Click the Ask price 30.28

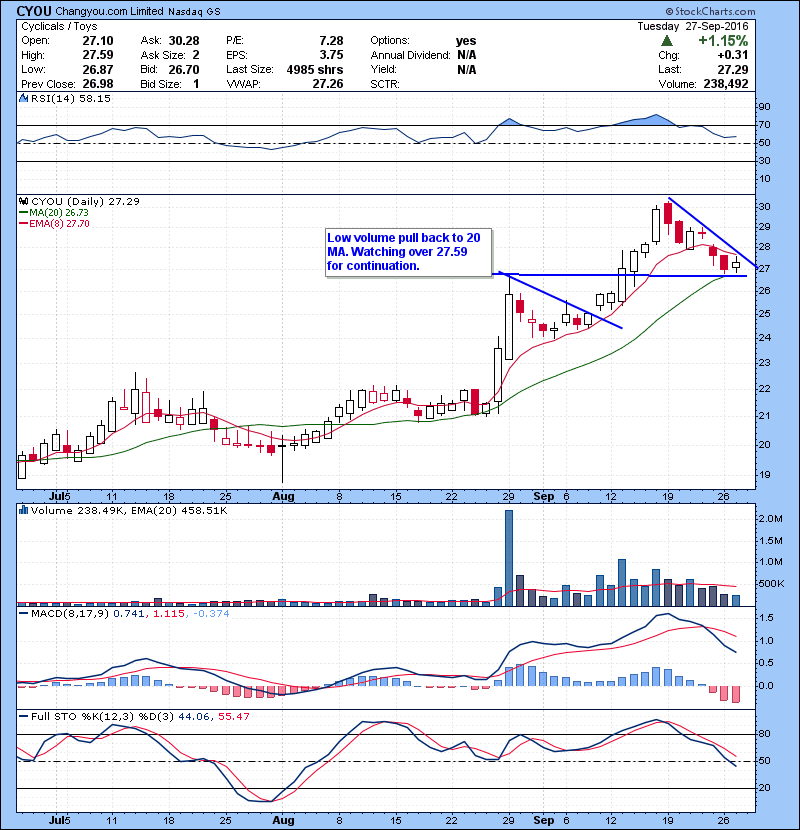tap(184, 41)
